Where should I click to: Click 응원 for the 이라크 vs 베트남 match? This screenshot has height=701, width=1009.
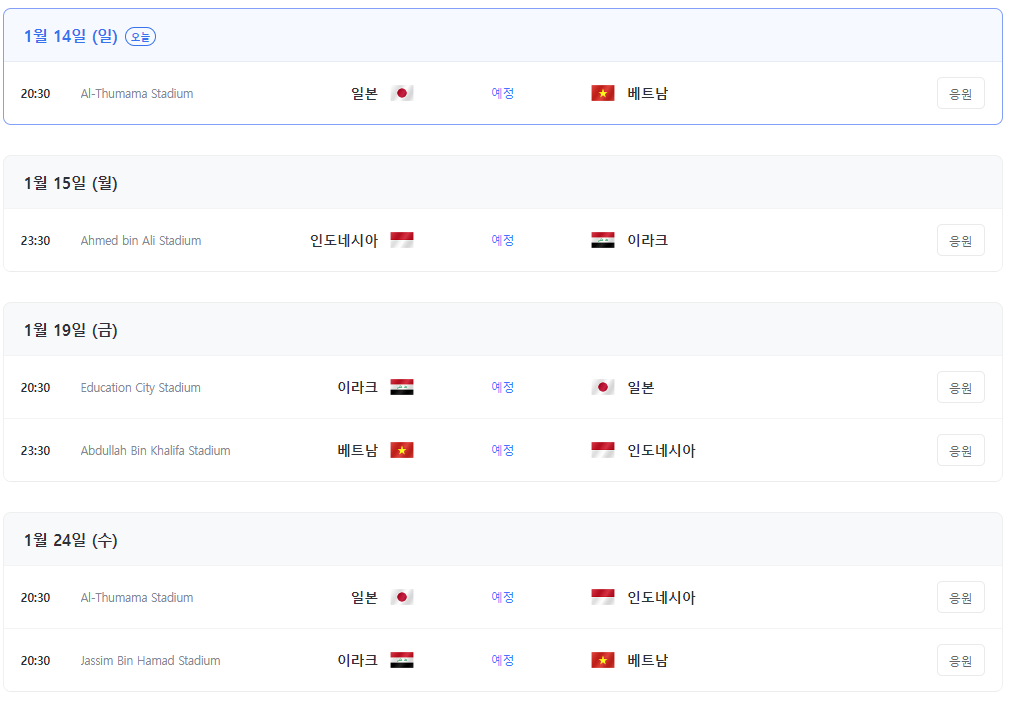point(959,660)
